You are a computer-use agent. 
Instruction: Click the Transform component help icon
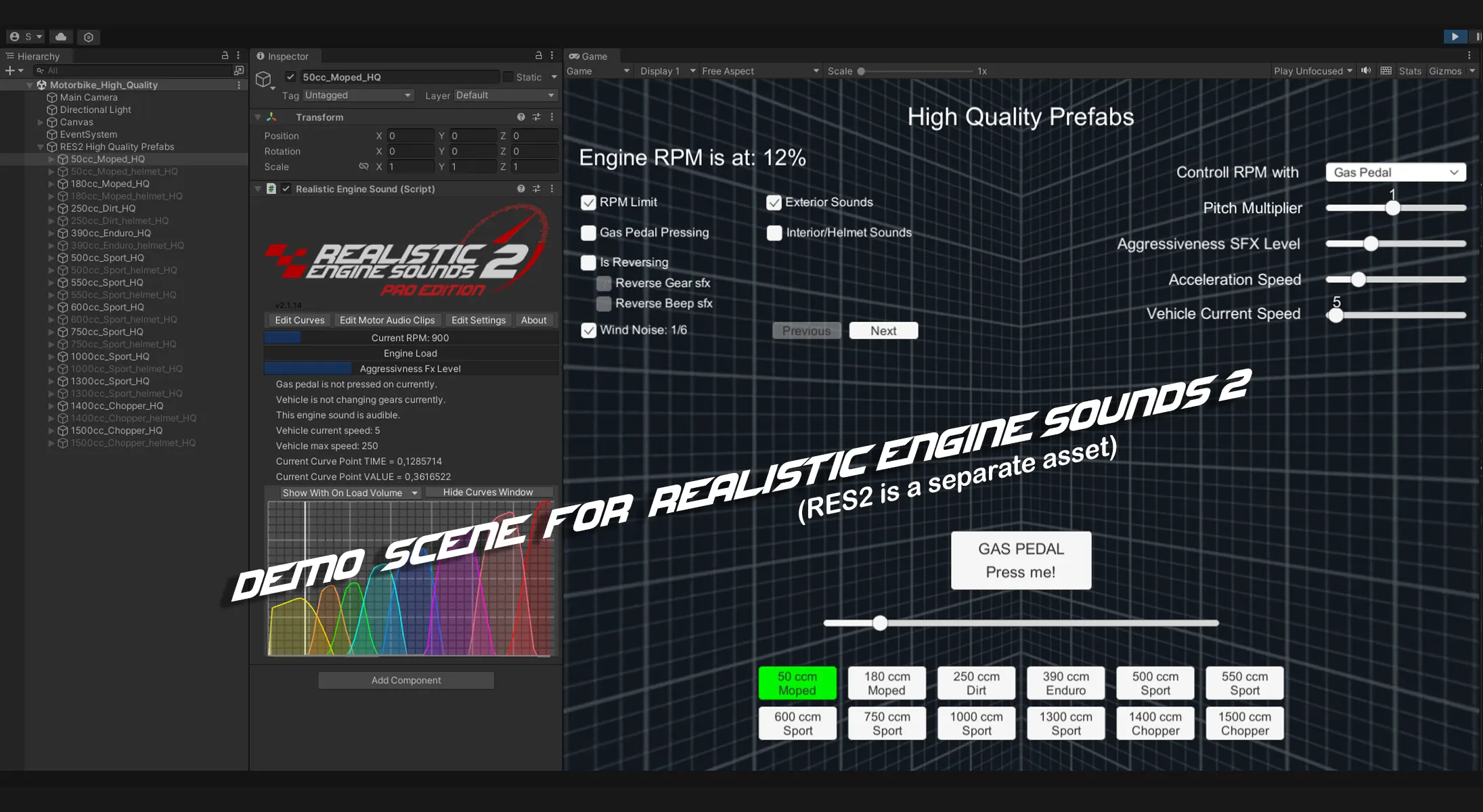point(521,117)
